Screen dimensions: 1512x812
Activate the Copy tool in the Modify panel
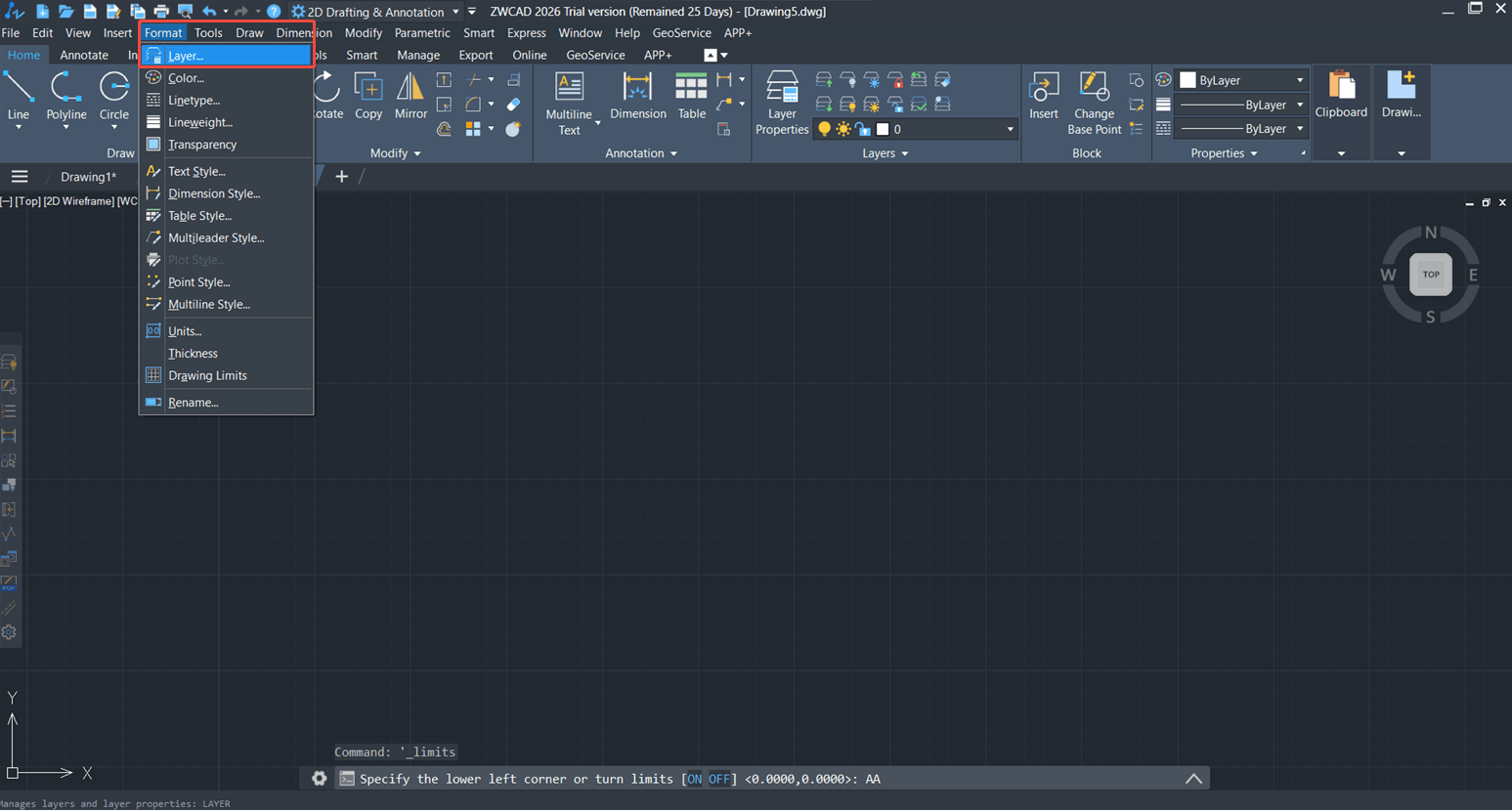click(368, 97)
